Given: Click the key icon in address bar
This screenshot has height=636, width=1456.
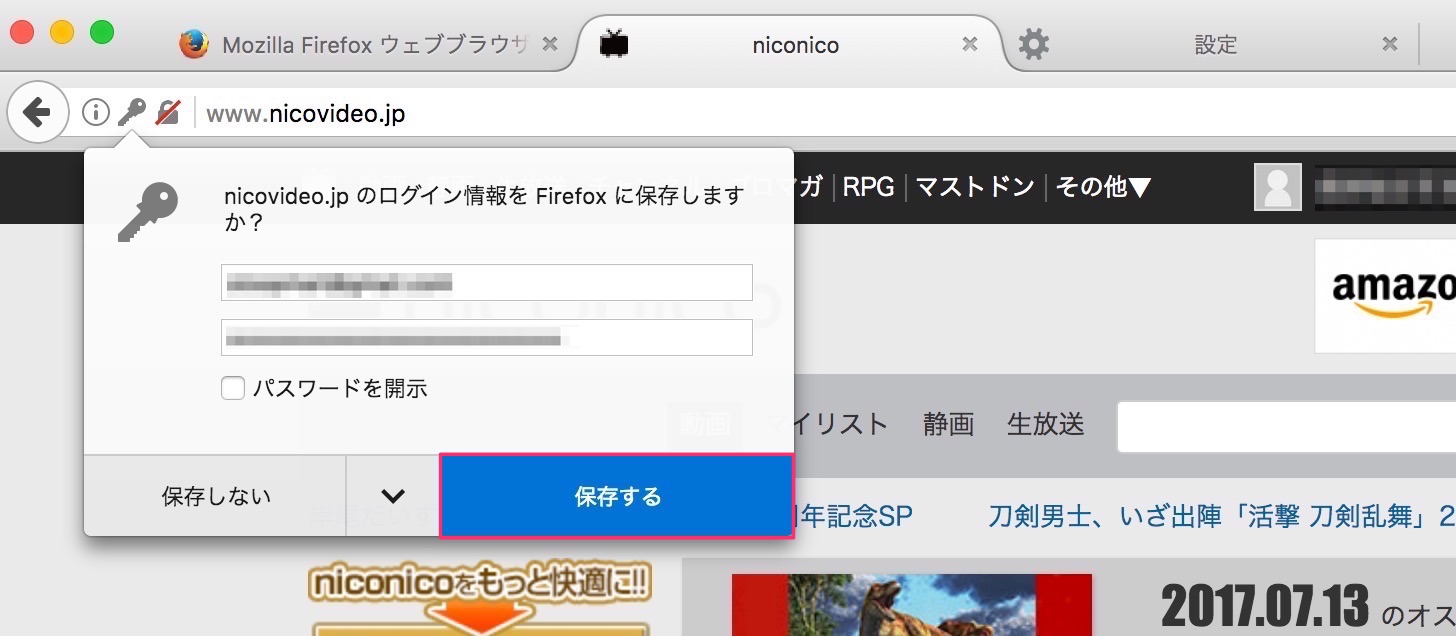Looking at the screenshot, I should (131, 113).
